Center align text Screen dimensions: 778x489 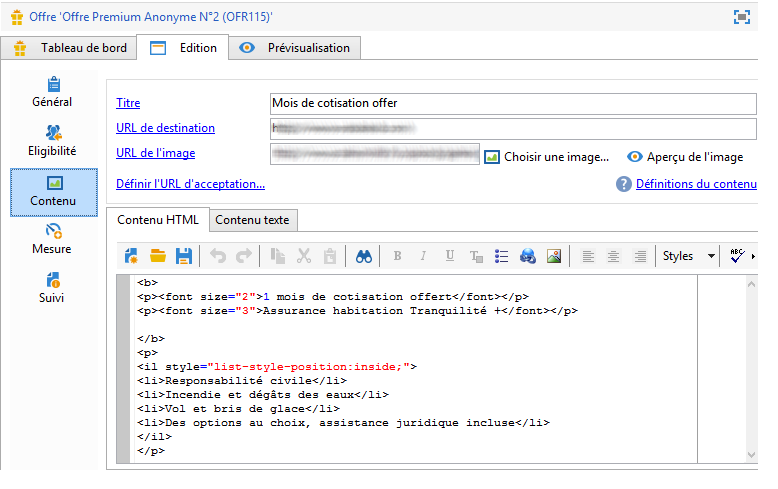614,256
